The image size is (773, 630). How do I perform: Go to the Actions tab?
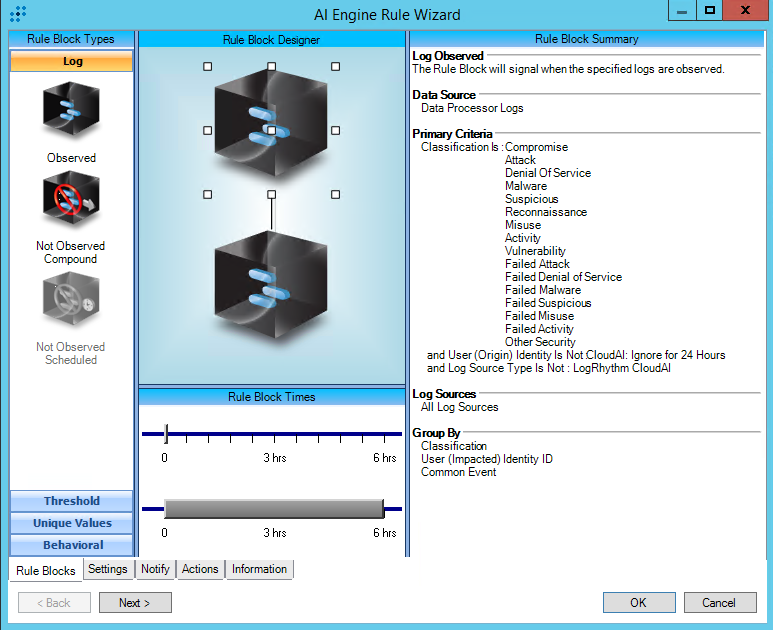[200, 569]
